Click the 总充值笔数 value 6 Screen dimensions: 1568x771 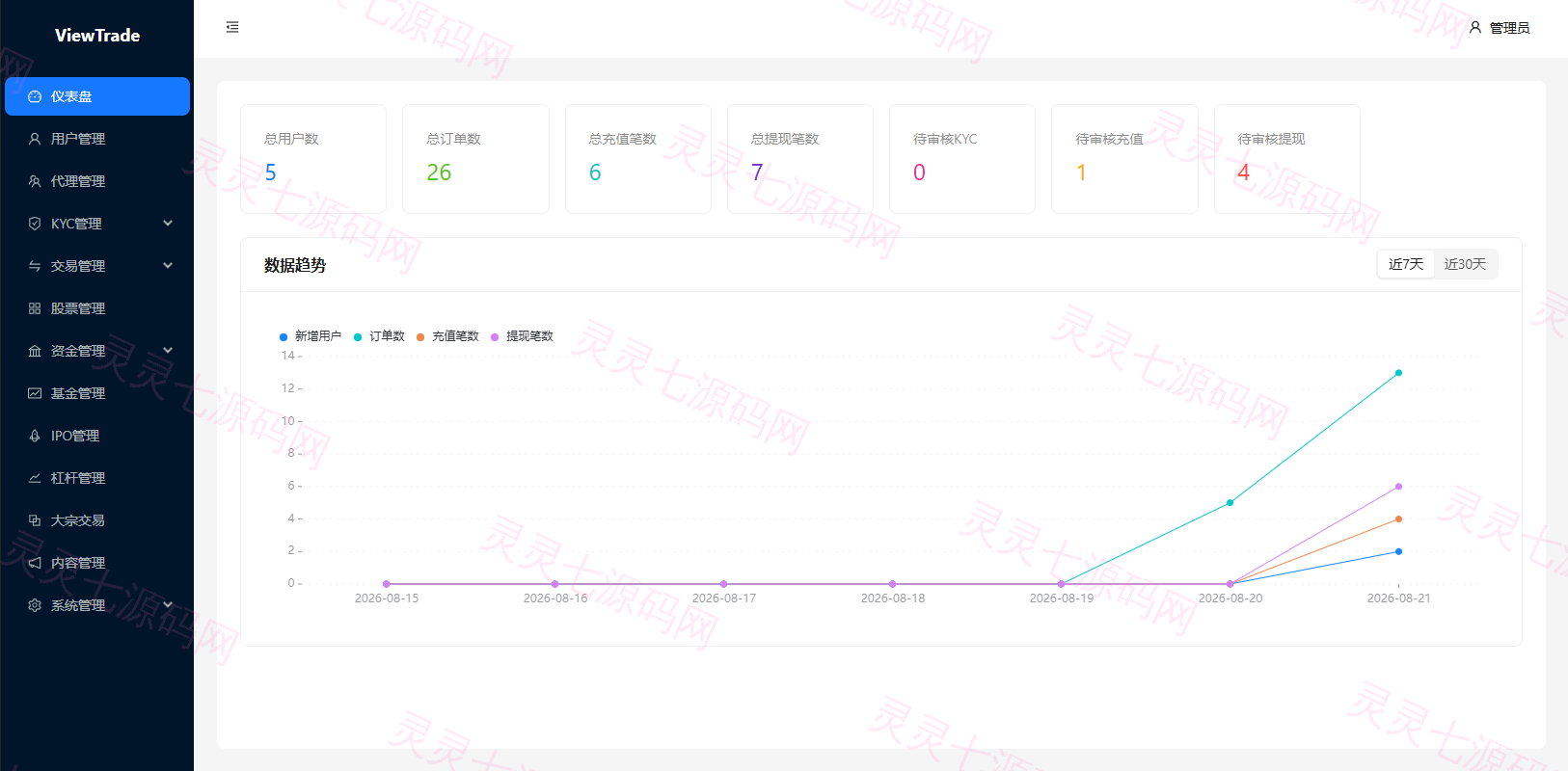[x=595, y=173]
